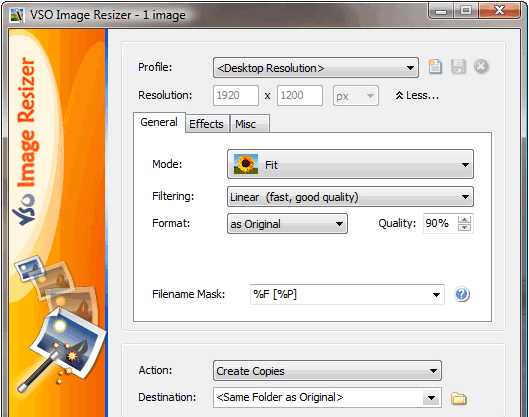Click the new profile icon
The width and height of the screenshot is (529, 417).
[x=435, y=66]
